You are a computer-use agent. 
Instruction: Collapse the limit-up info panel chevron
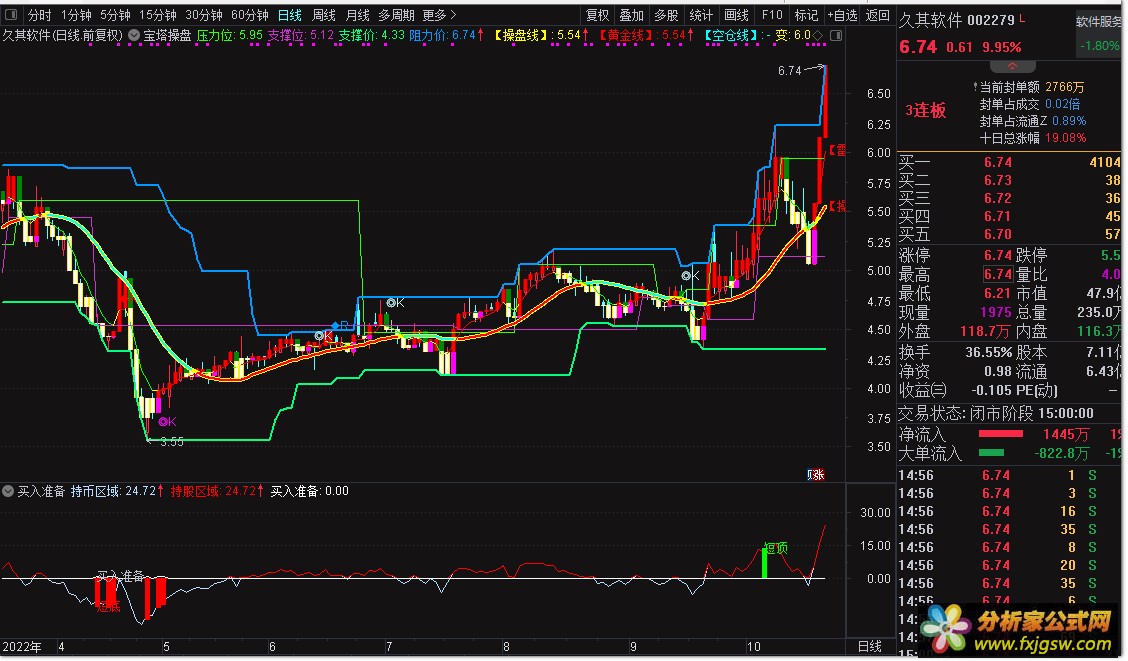coord(1012,66)
